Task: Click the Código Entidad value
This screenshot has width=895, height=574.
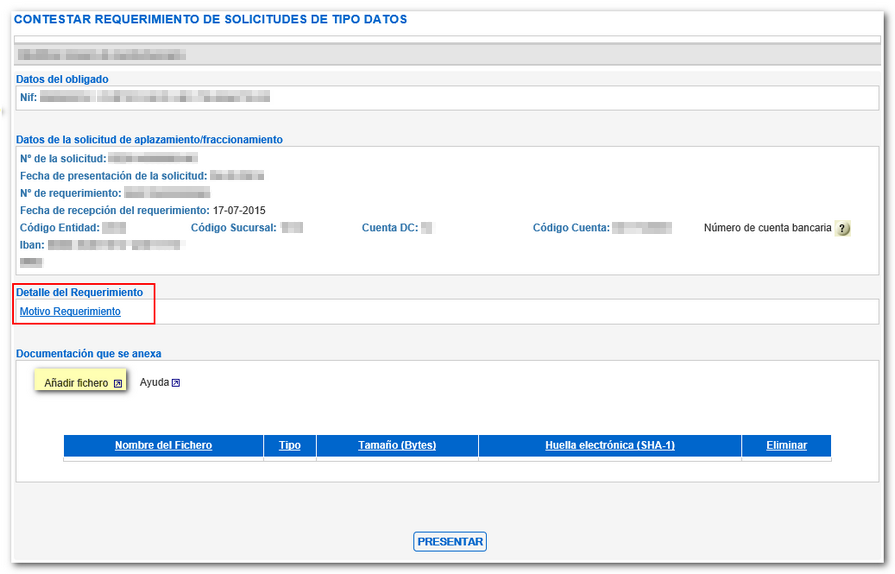Action: [x=114, y=228]
